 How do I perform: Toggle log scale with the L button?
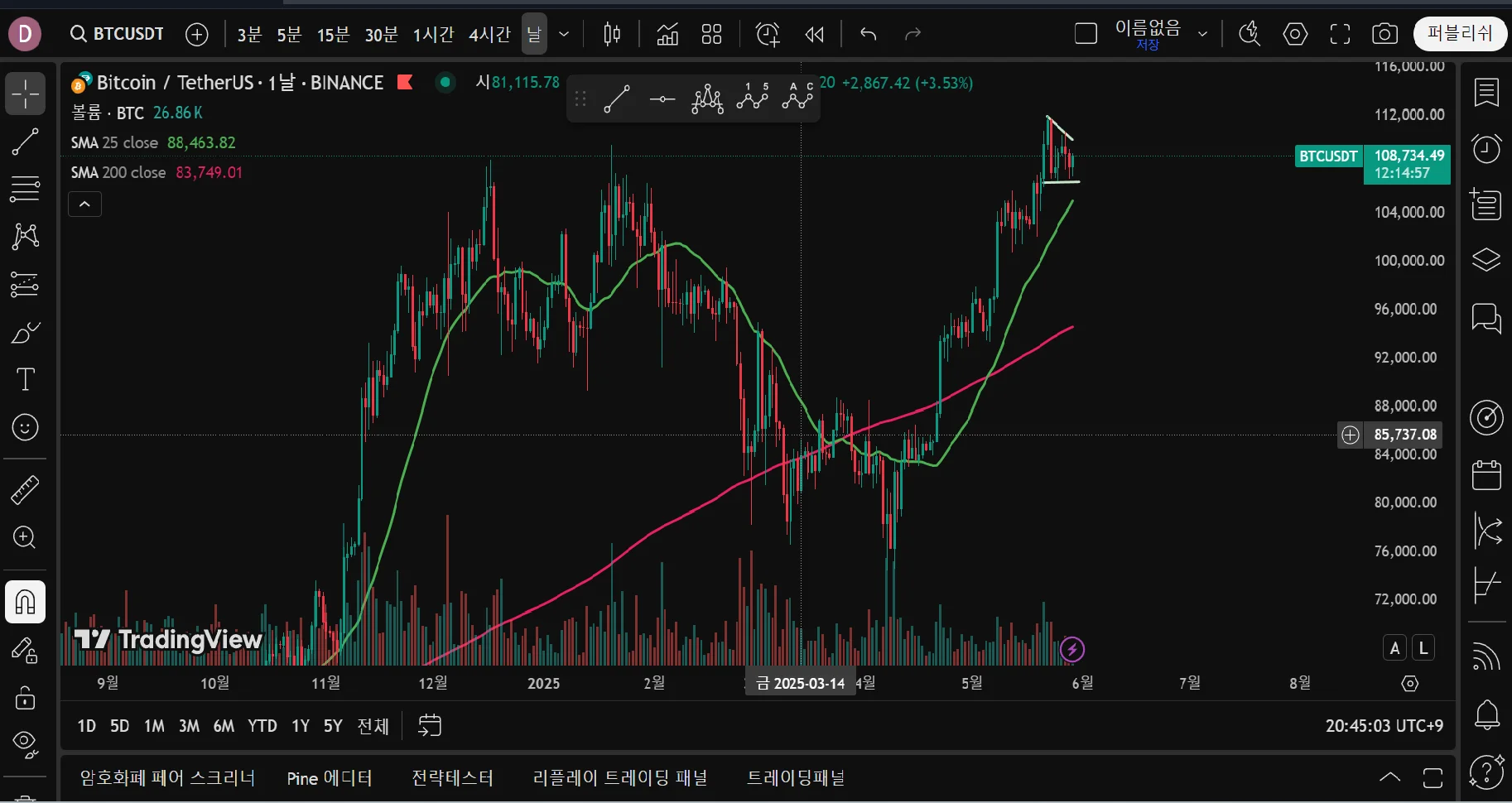click(1423, 648)
